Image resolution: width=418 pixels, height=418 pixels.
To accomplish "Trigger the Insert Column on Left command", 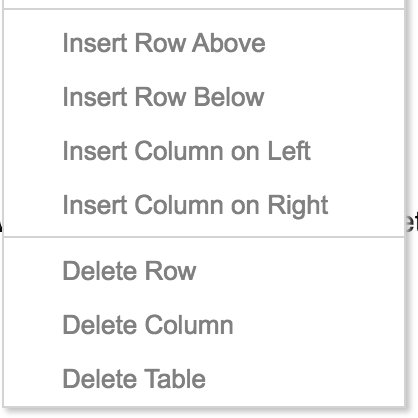I will pyautogui.click(x=204, y=151).
